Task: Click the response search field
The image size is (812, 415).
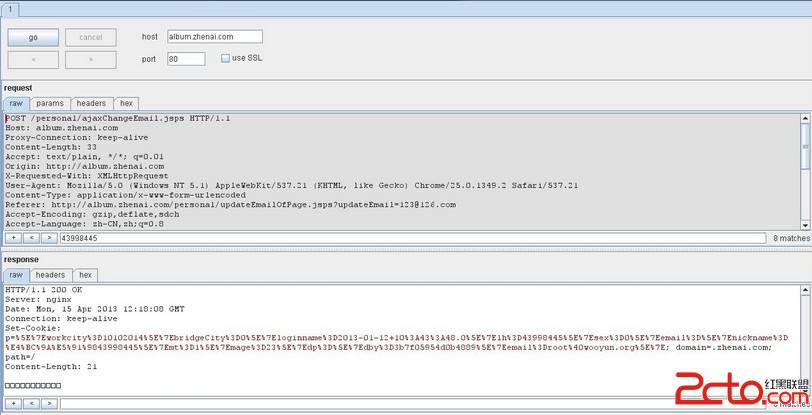Action: 412,404
